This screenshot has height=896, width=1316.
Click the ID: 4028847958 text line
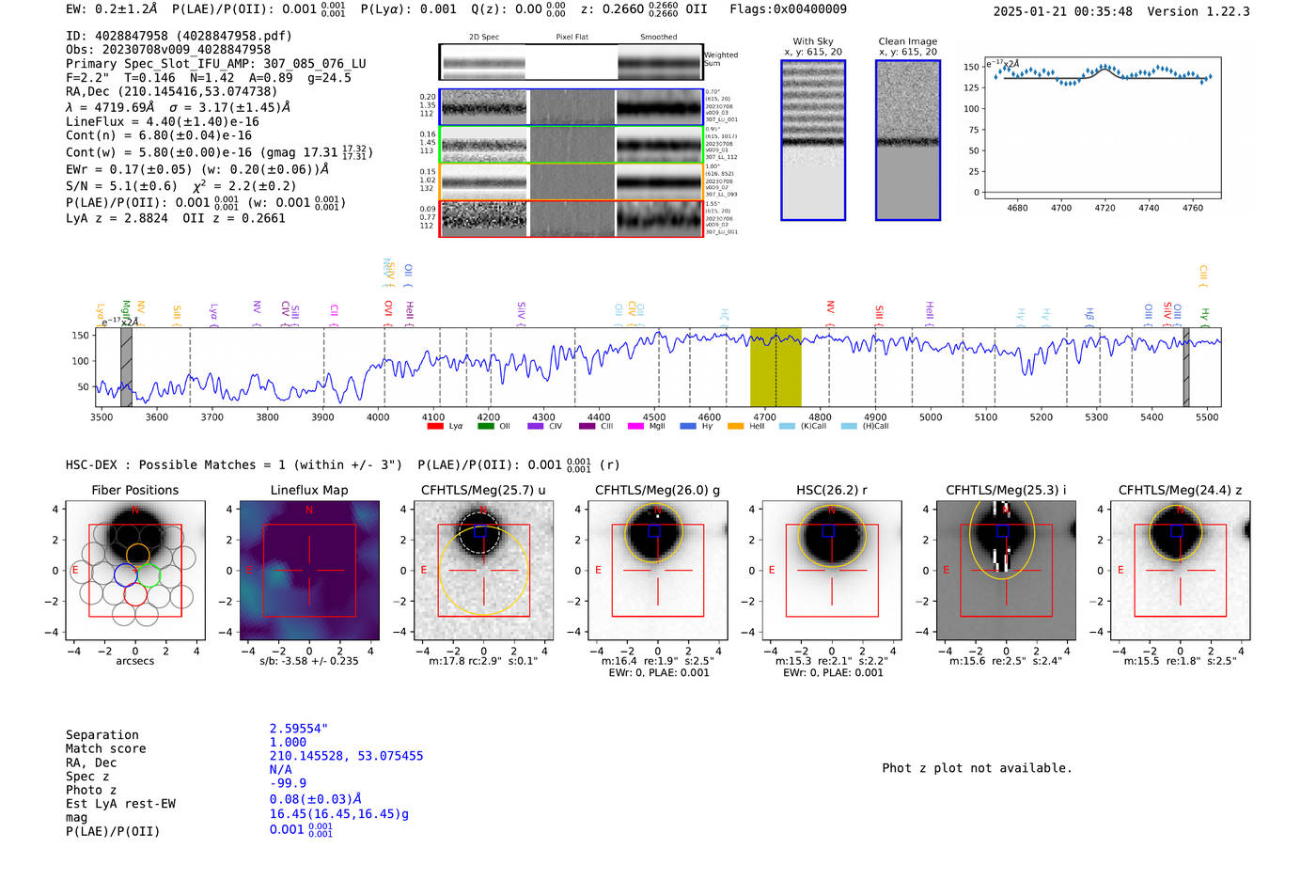(x=179, y=36)
